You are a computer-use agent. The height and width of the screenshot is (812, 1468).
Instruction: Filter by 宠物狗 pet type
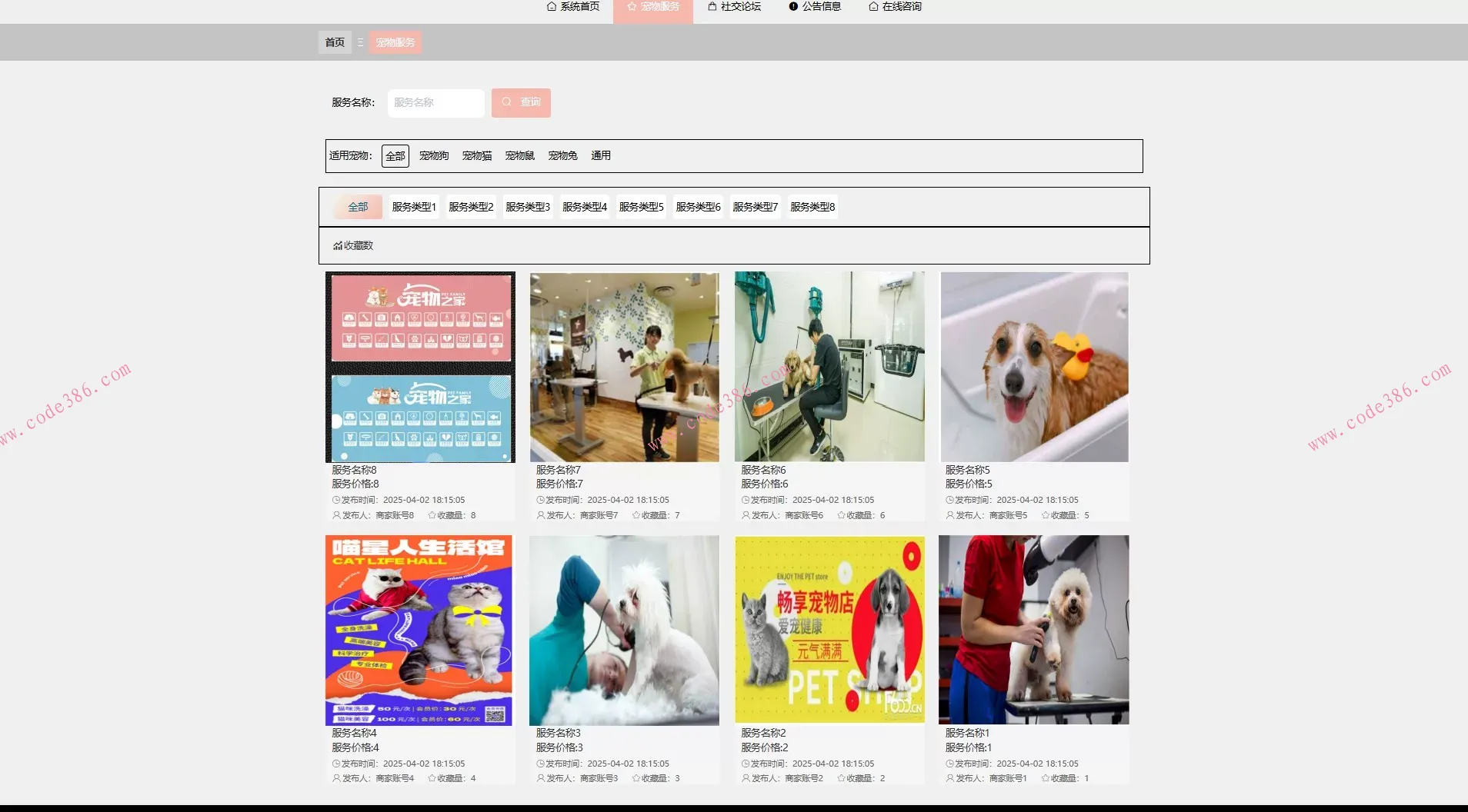(x=434, y=156)
